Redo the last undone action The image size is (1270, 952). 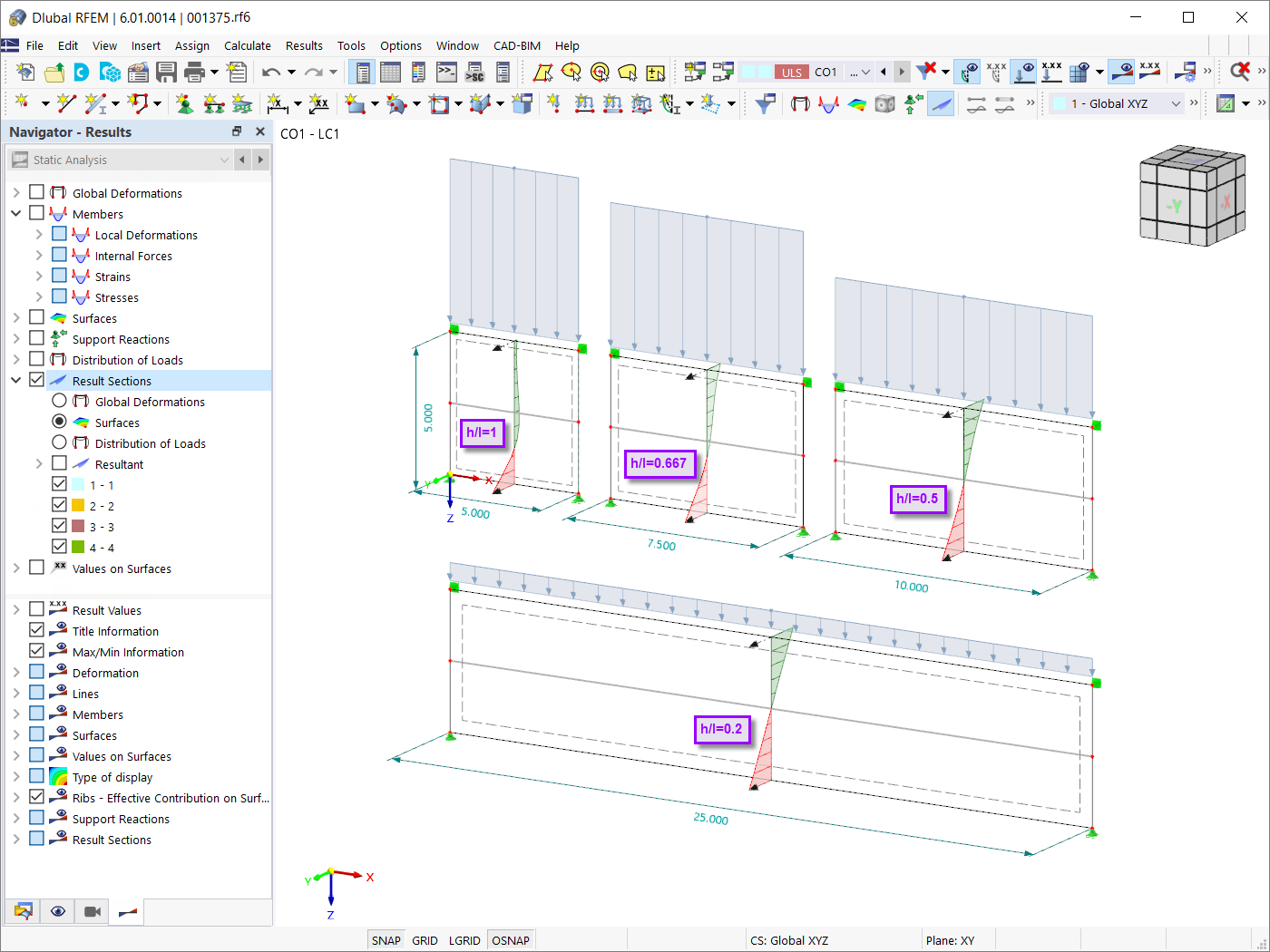tap(314, 72)
